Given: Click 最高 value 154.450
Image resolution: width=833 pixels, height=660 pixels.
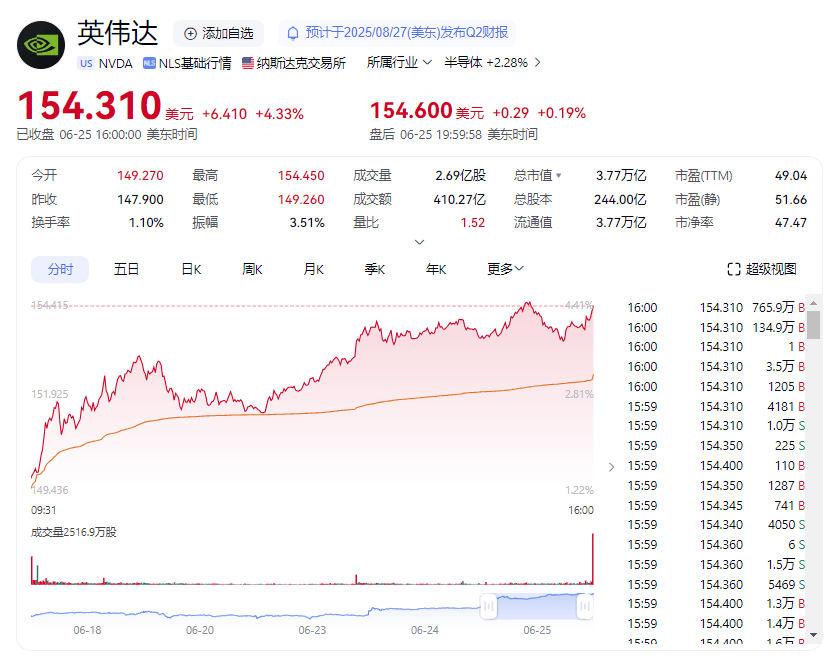Looking at the screenshot, I should pos(301,176).
